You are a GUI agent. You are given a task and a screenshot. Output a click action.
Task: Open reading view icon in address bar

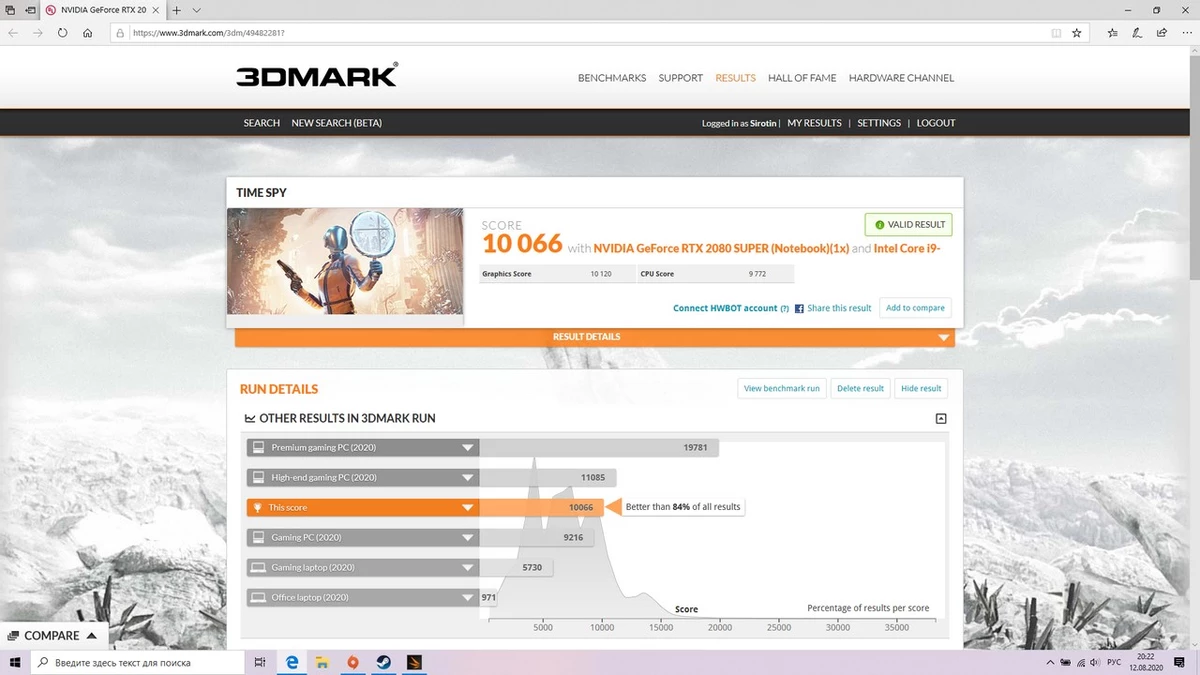[1056, 33]
